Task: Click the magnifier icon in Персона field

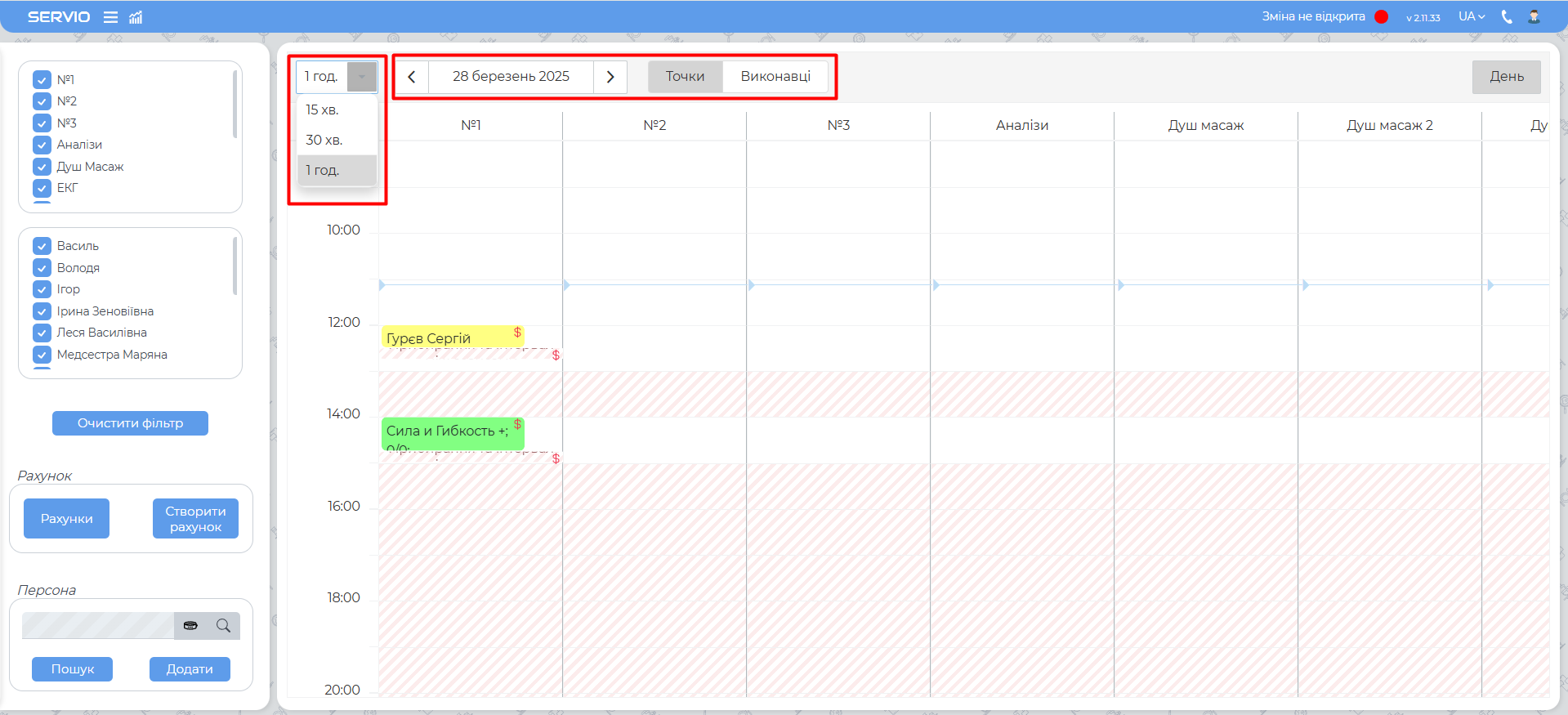Action: tap(223, 626)
